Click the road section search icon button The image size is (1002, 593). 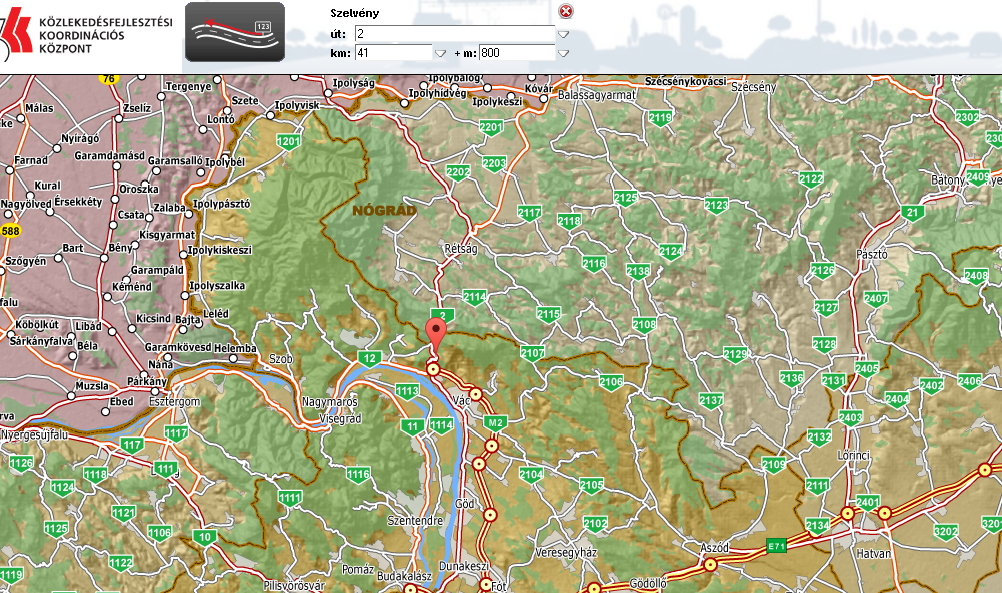(234, 32)
